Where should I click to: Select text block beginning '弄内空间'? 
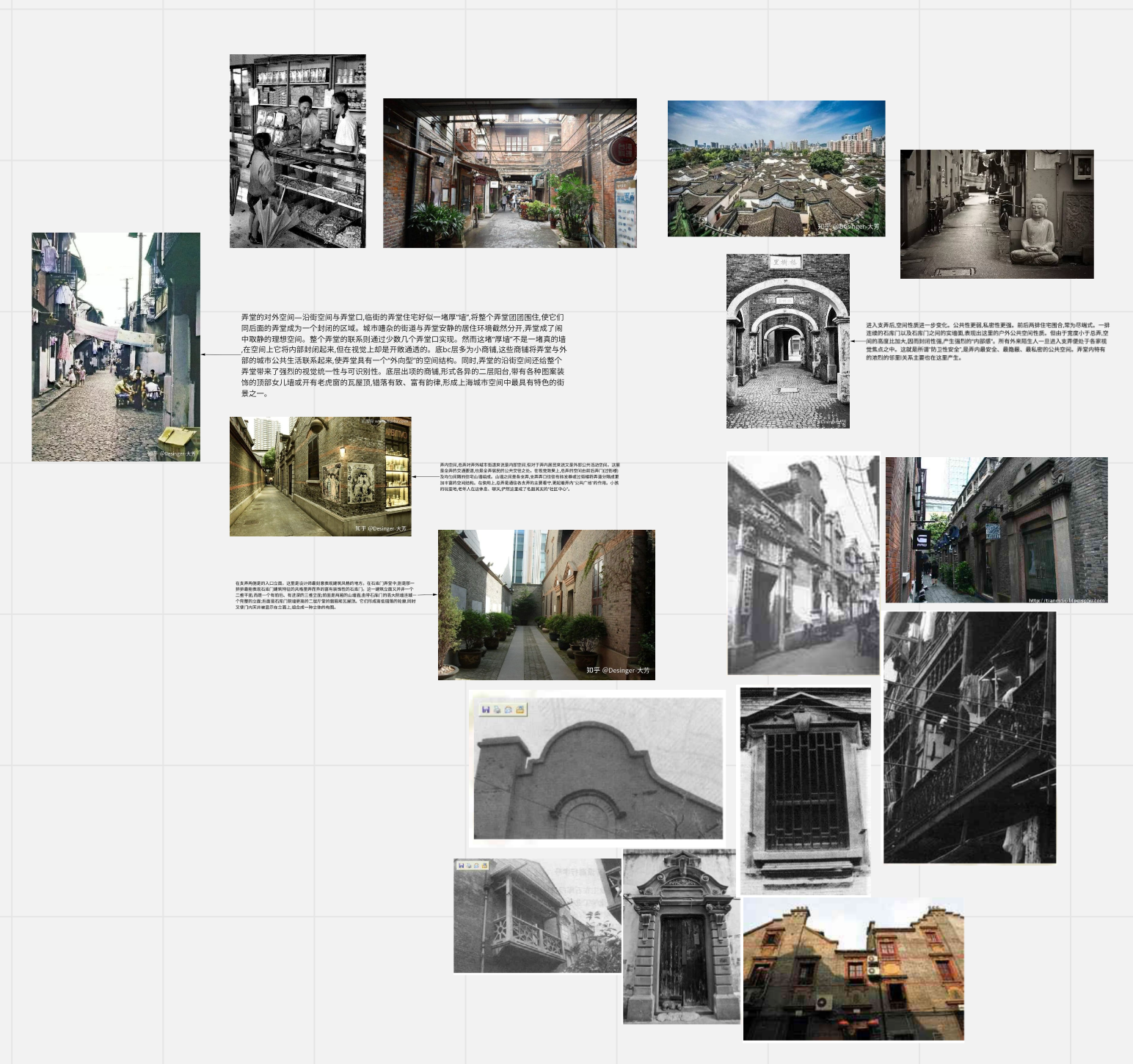[530, 477]
